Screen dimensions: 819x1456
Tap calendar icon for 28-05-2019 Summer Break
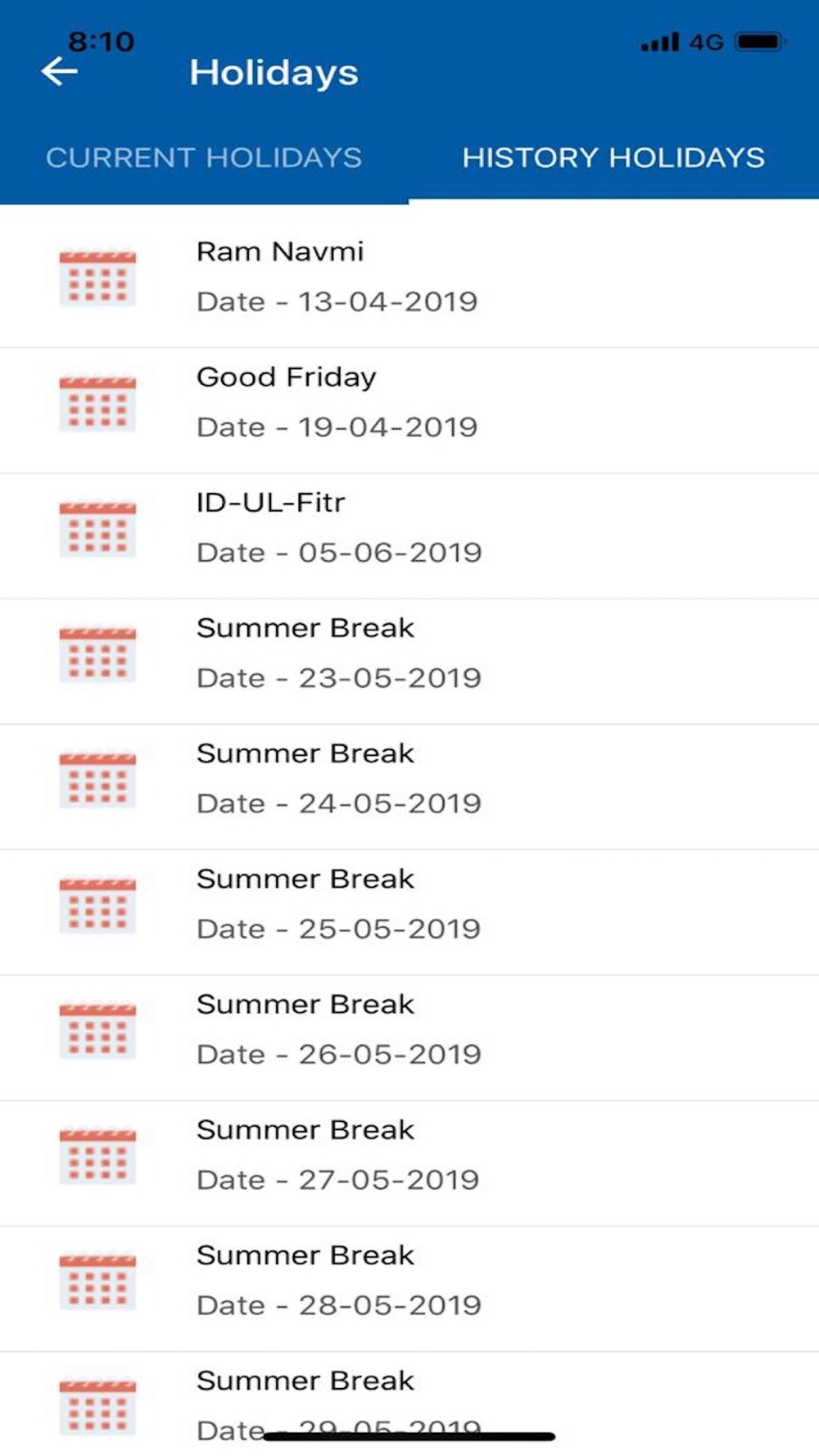97,1281
